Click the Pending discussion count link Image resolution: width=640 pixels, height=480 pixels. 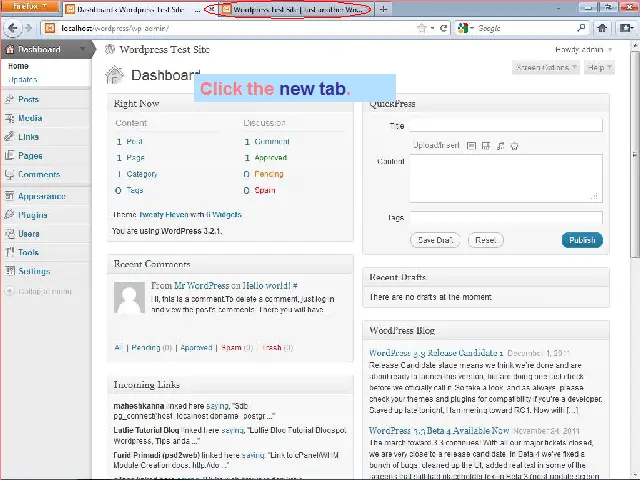pos(269,174)
